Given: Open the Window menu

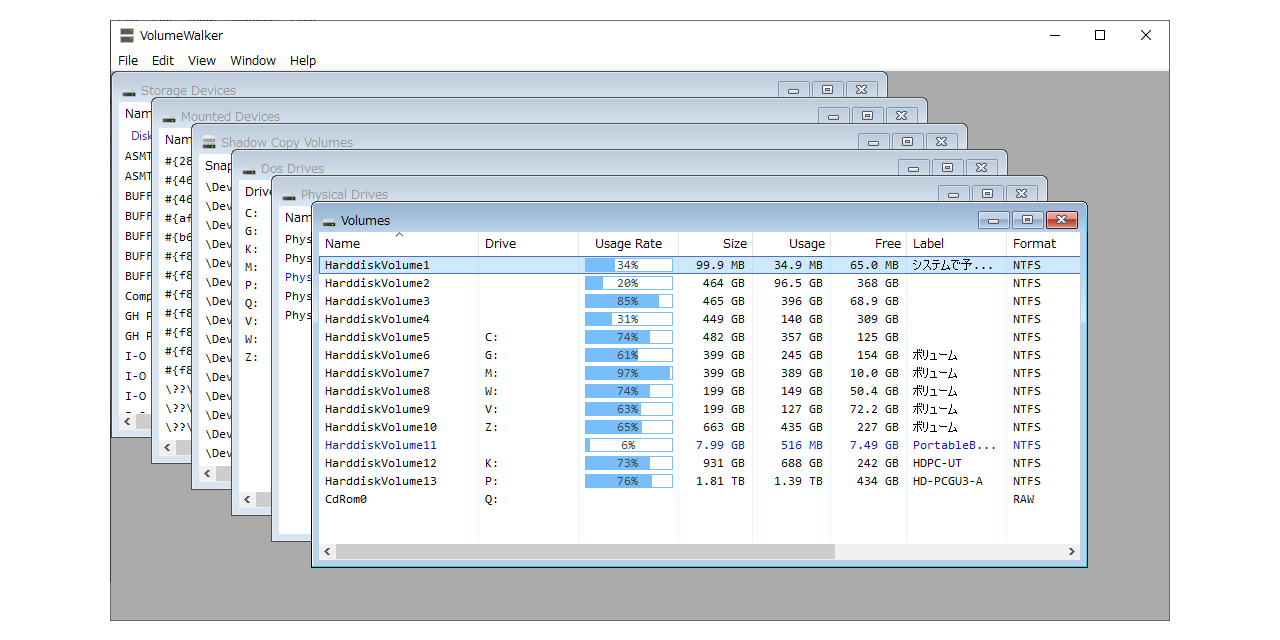Looking at the screenshot, I should click(253, 61).
